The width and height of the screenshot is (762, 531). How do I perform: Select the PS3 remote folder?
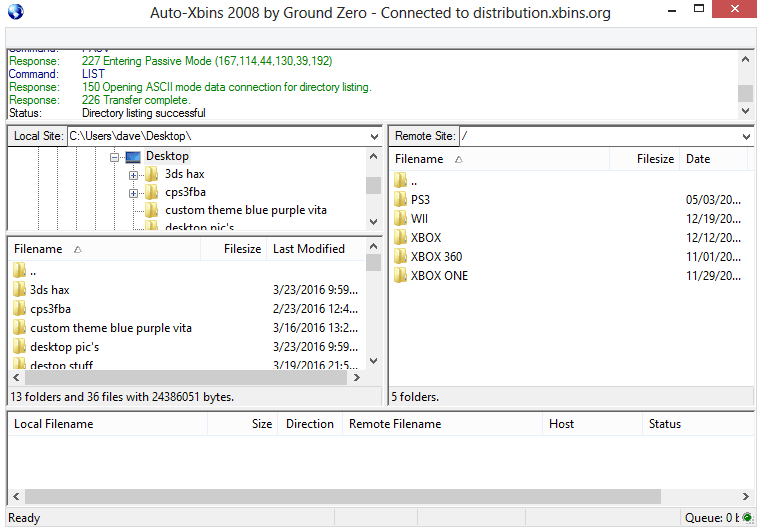click(x=420, y=200)
